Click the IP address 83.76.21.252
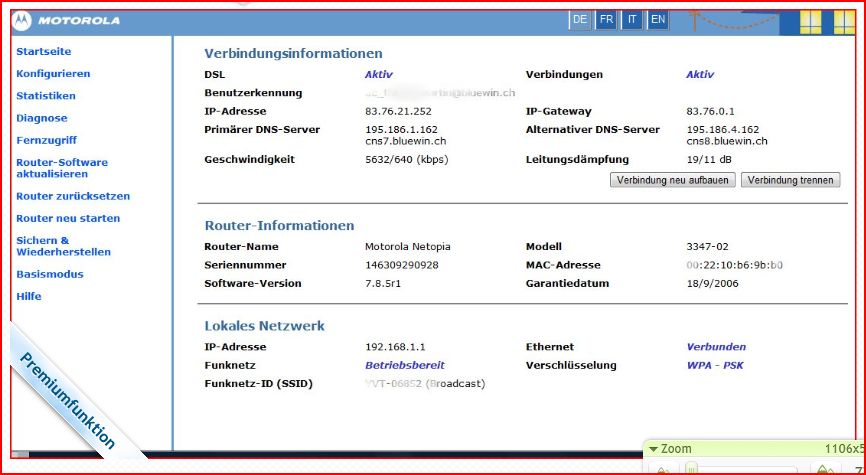This screenshot has height=475, width=866. (x=398, y=111)
